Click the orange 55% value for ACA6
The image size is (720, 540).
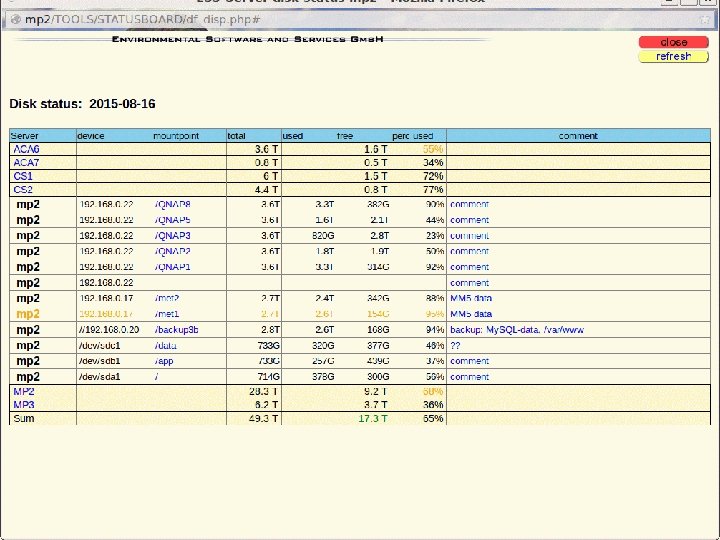tap(433, 149)
